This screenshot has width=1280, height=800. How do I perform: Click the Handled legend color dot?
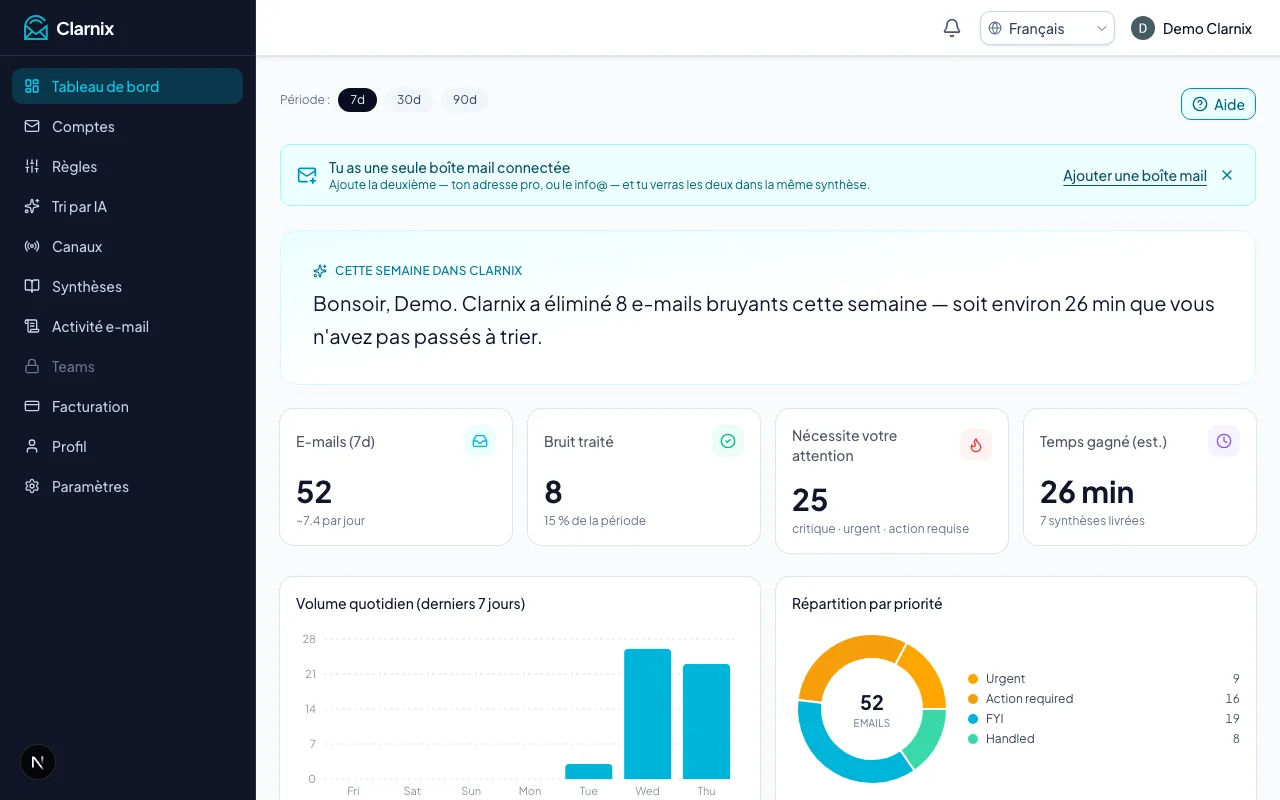pyautogui.click(x=973, y=739)
